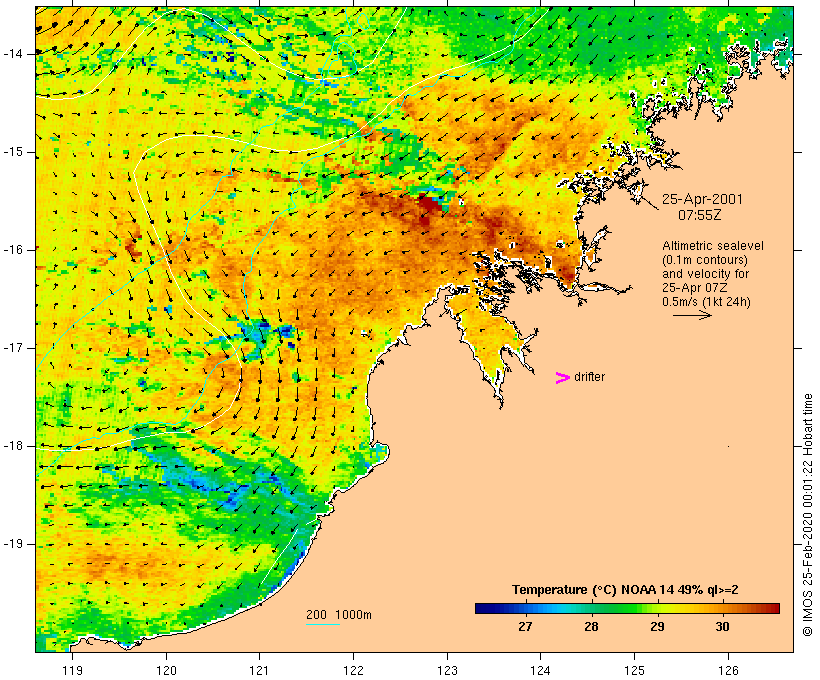The image size is (820, 680).
Task: Click the time text '07:55Z'
Action: (700, 215)
